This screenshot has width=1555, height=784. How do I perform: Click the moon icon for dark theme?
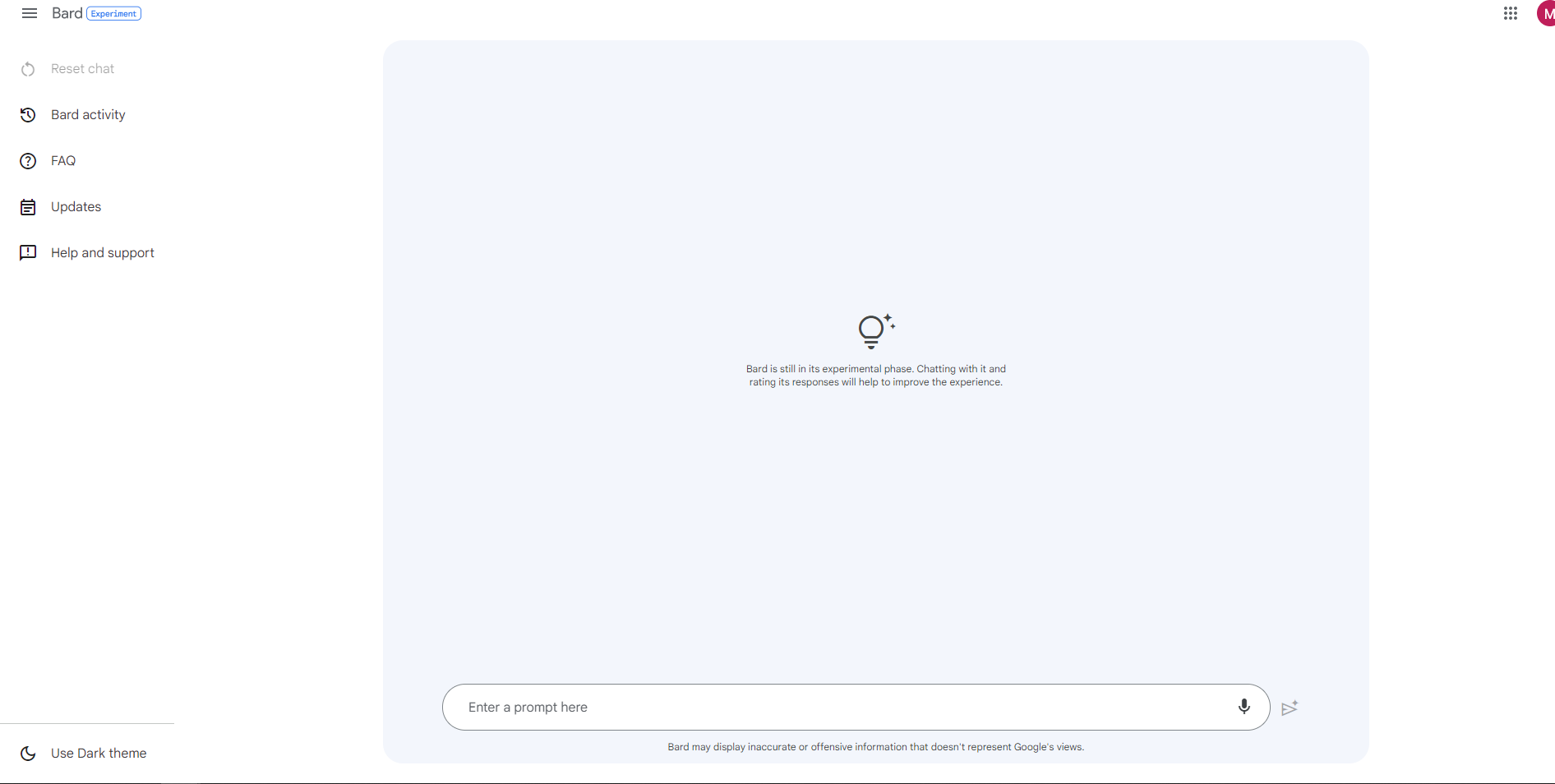pos(28,754)
